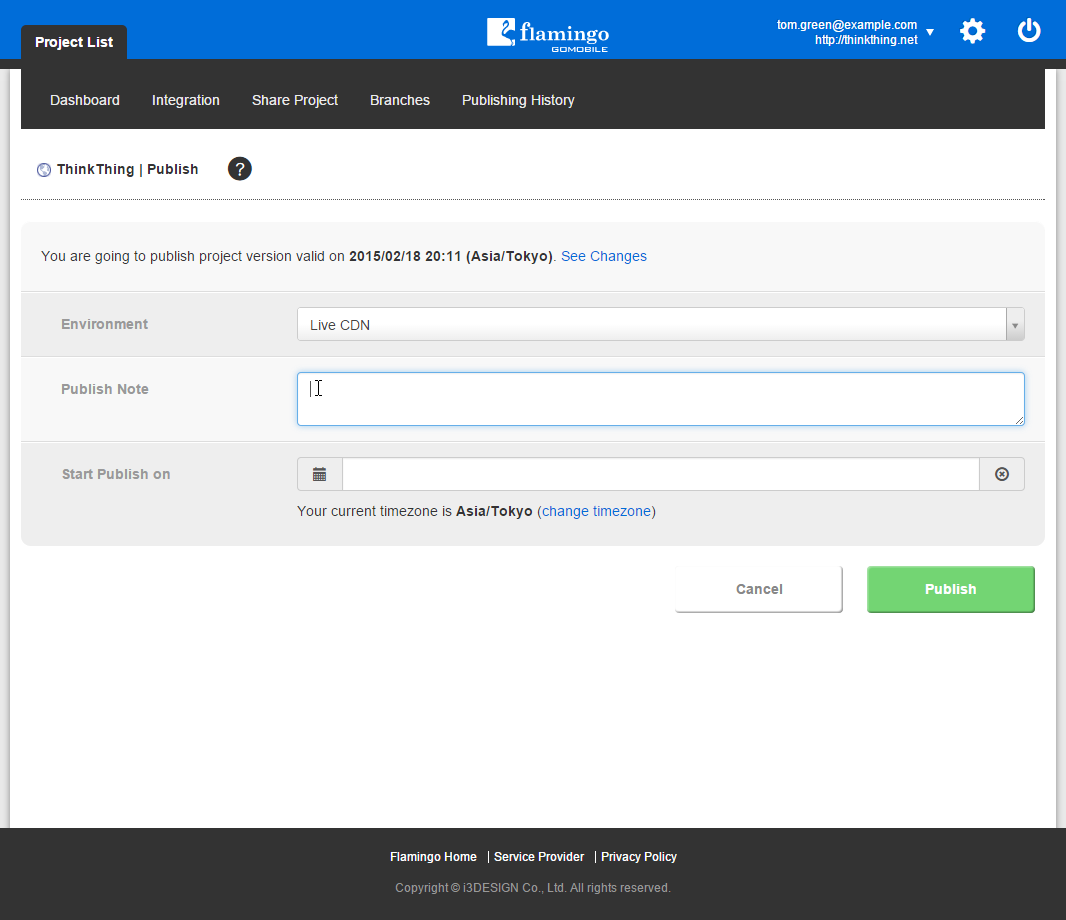
Task: Click the tom.green@example.com account text
Action: tap(846, 24)
